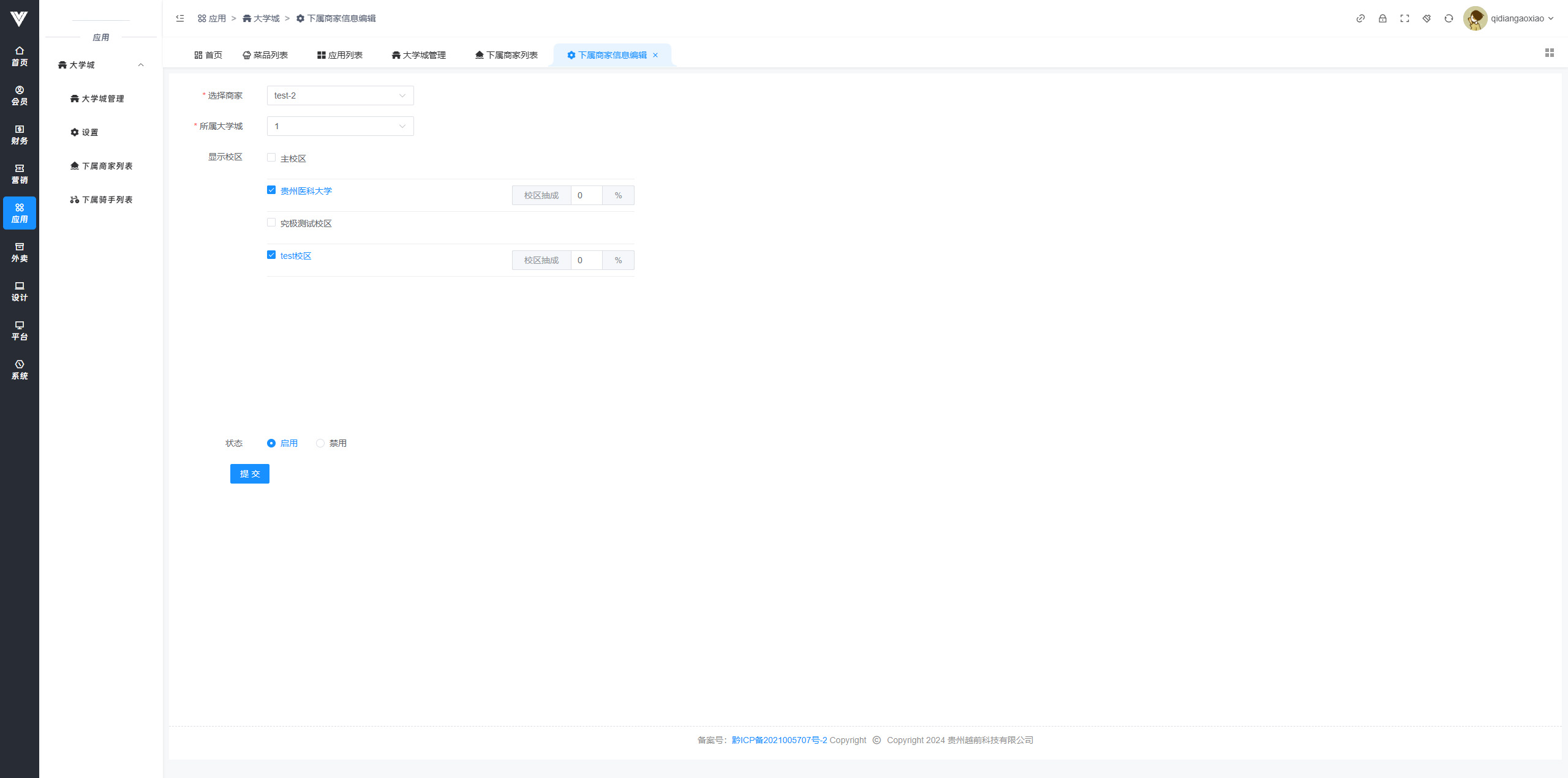Click the test校区 校区抽成 percentage input
Image resolution: width=1568 pixels, height=778 pixels.
click(x=586, y=260)
